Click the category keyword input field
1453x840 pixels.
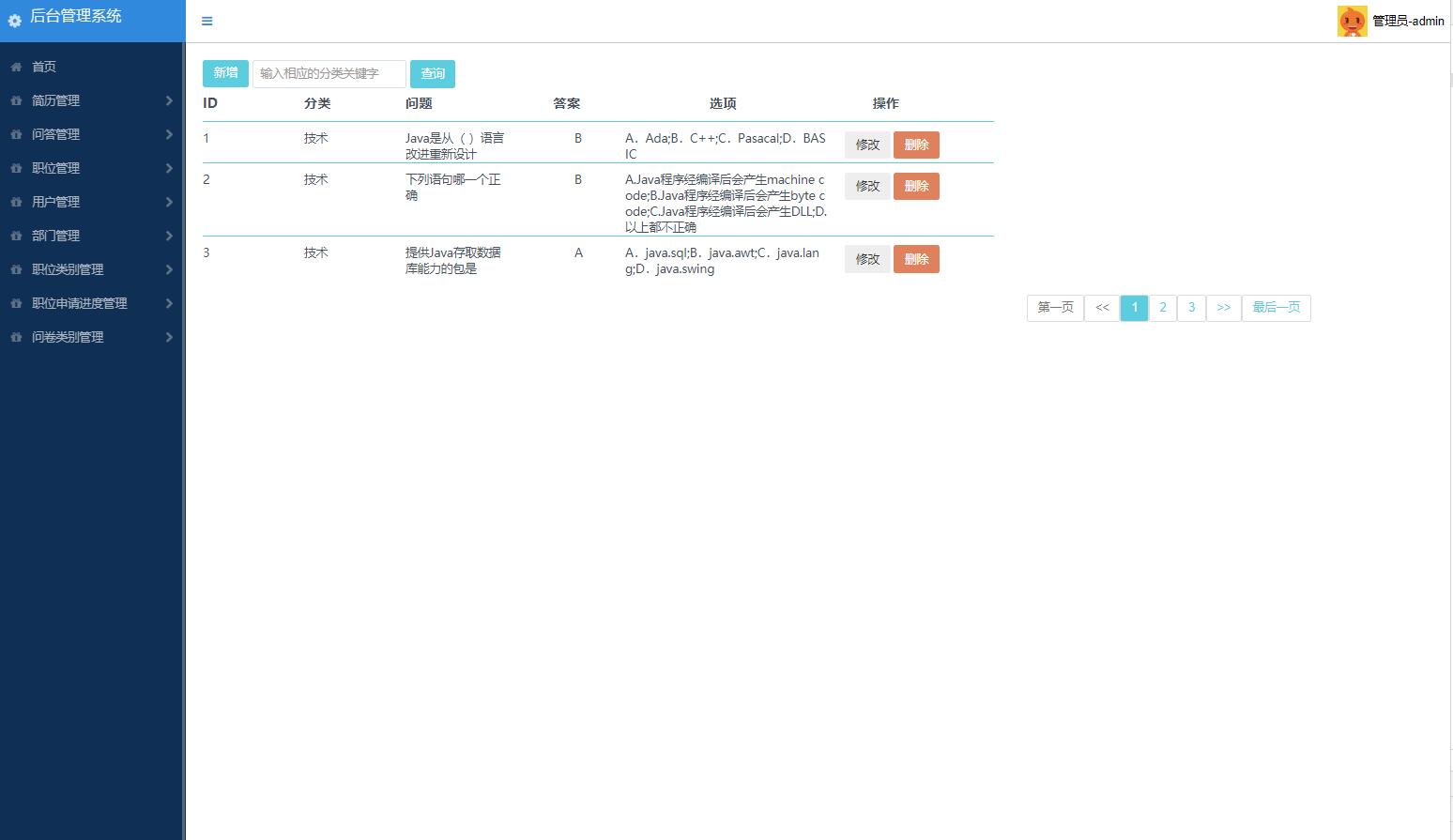tap(329, 73)
